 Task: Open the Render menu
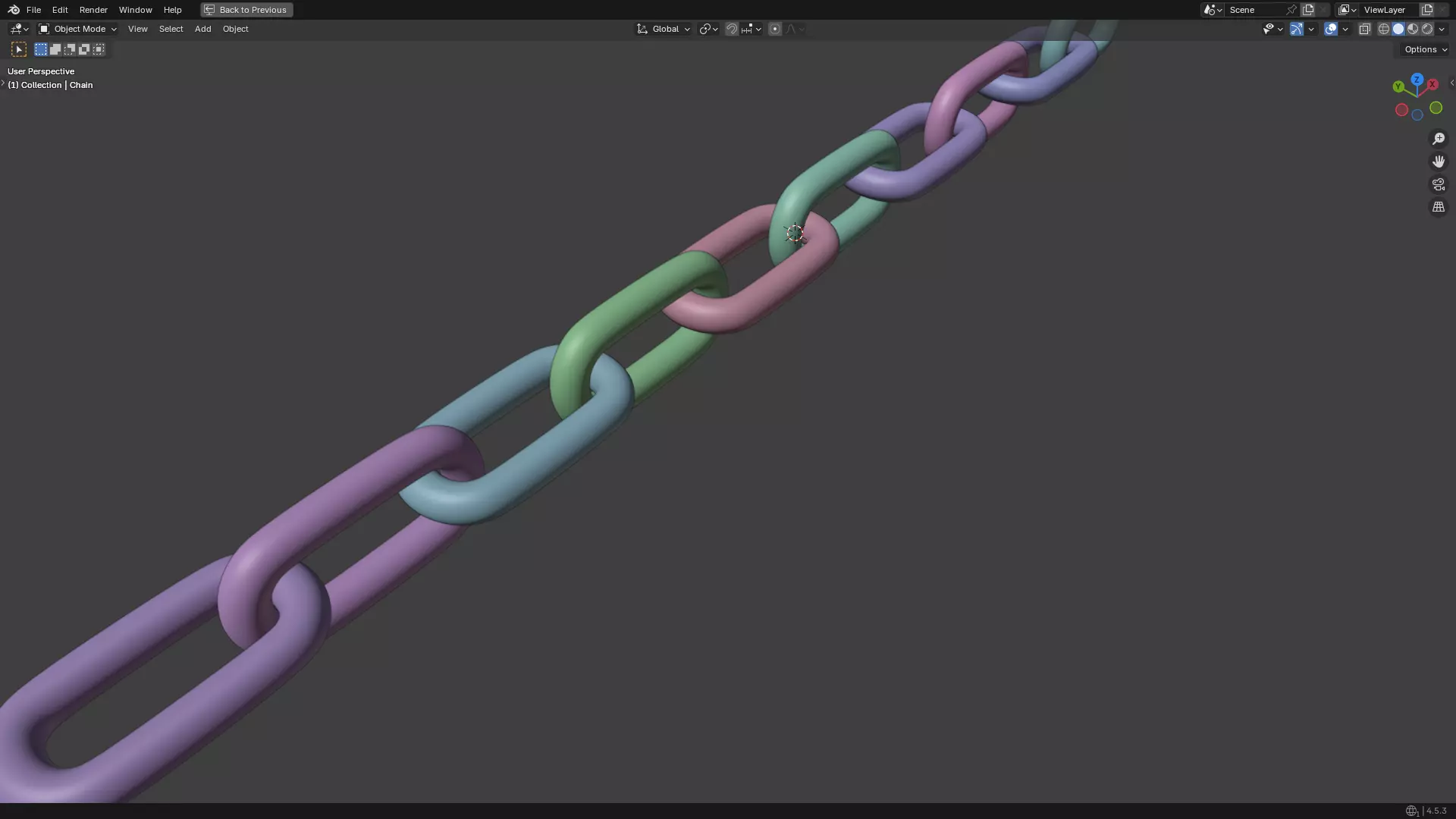coord(93,10)
